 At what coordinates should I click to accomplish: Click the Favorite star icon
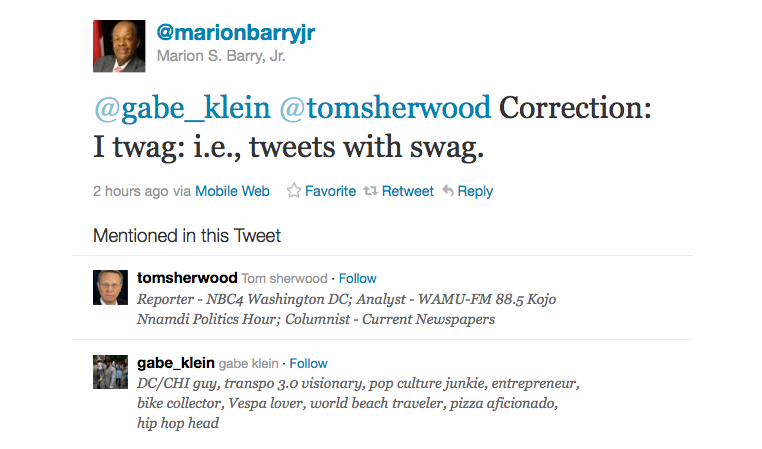[x=294, y=191]
